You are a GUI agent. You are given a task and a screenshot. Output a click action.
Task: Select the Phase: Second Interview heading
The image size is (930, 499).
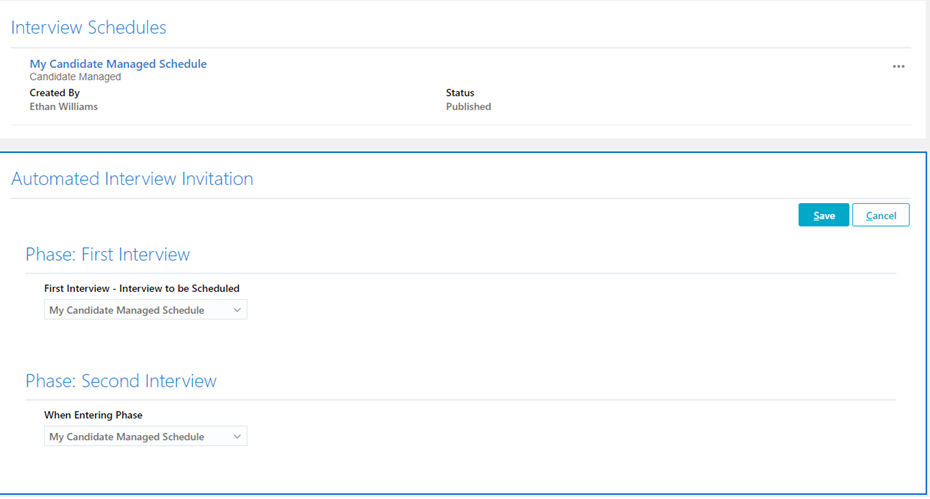(x=120, y=381)
